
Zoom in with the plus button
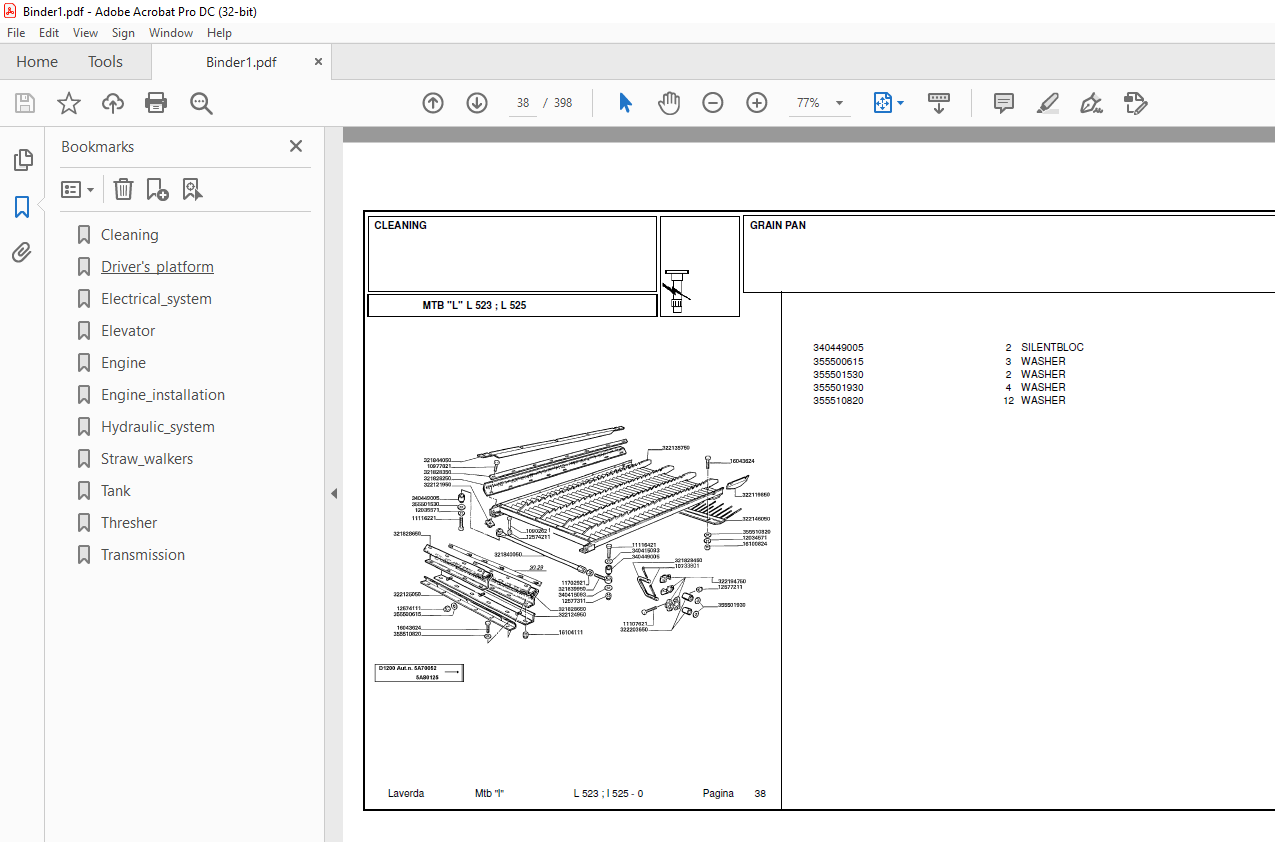click(x=757, y=103)
